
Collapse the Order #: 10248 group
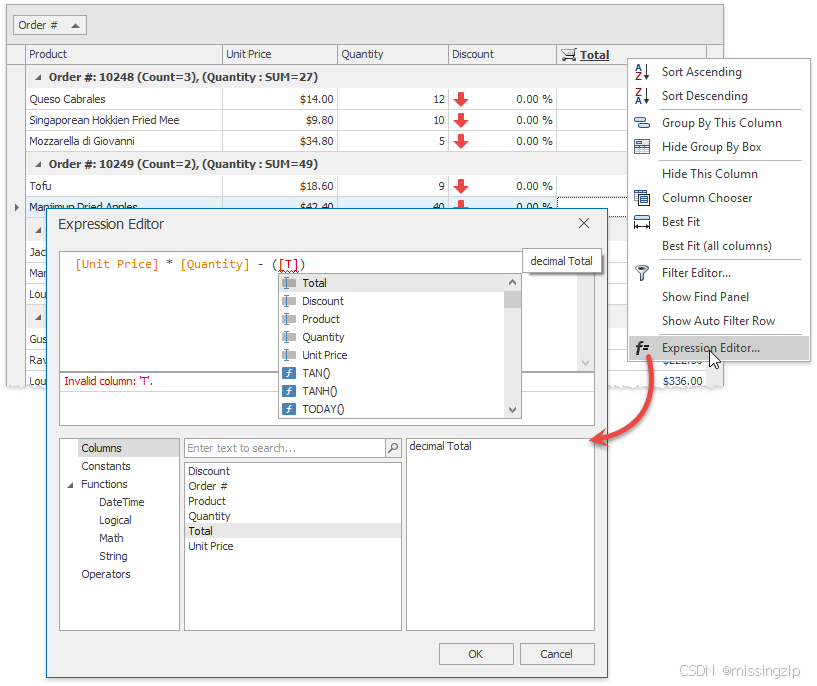38,77
